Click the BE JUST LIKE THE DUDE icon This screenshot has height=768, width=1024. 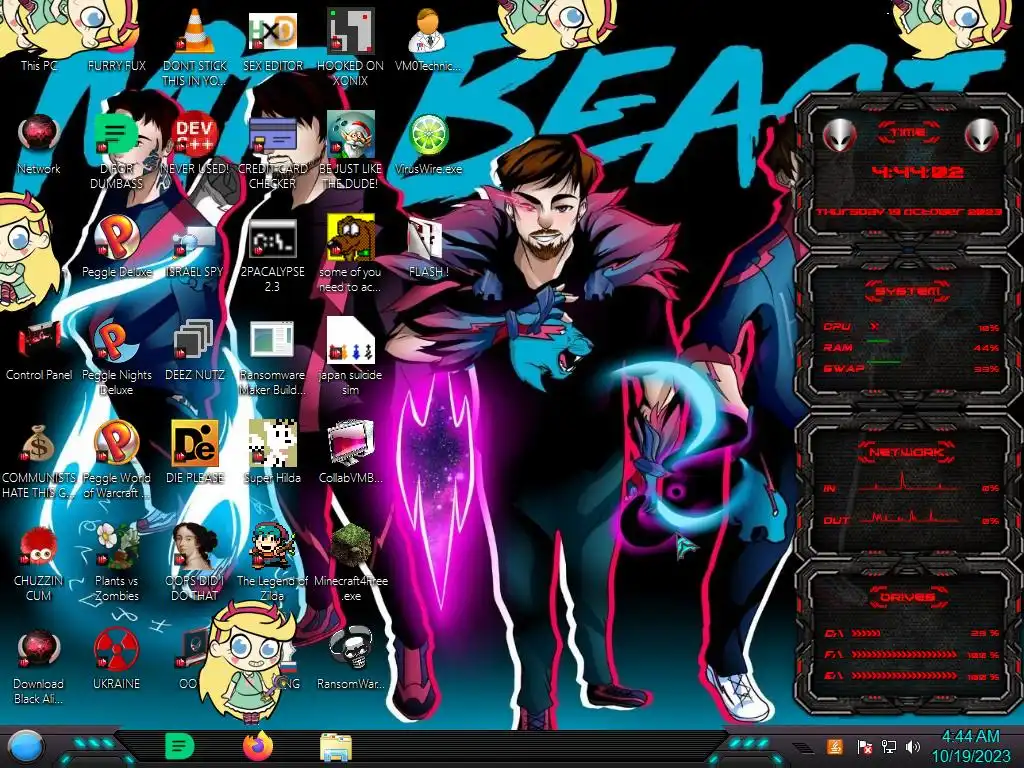click(351, 150)
